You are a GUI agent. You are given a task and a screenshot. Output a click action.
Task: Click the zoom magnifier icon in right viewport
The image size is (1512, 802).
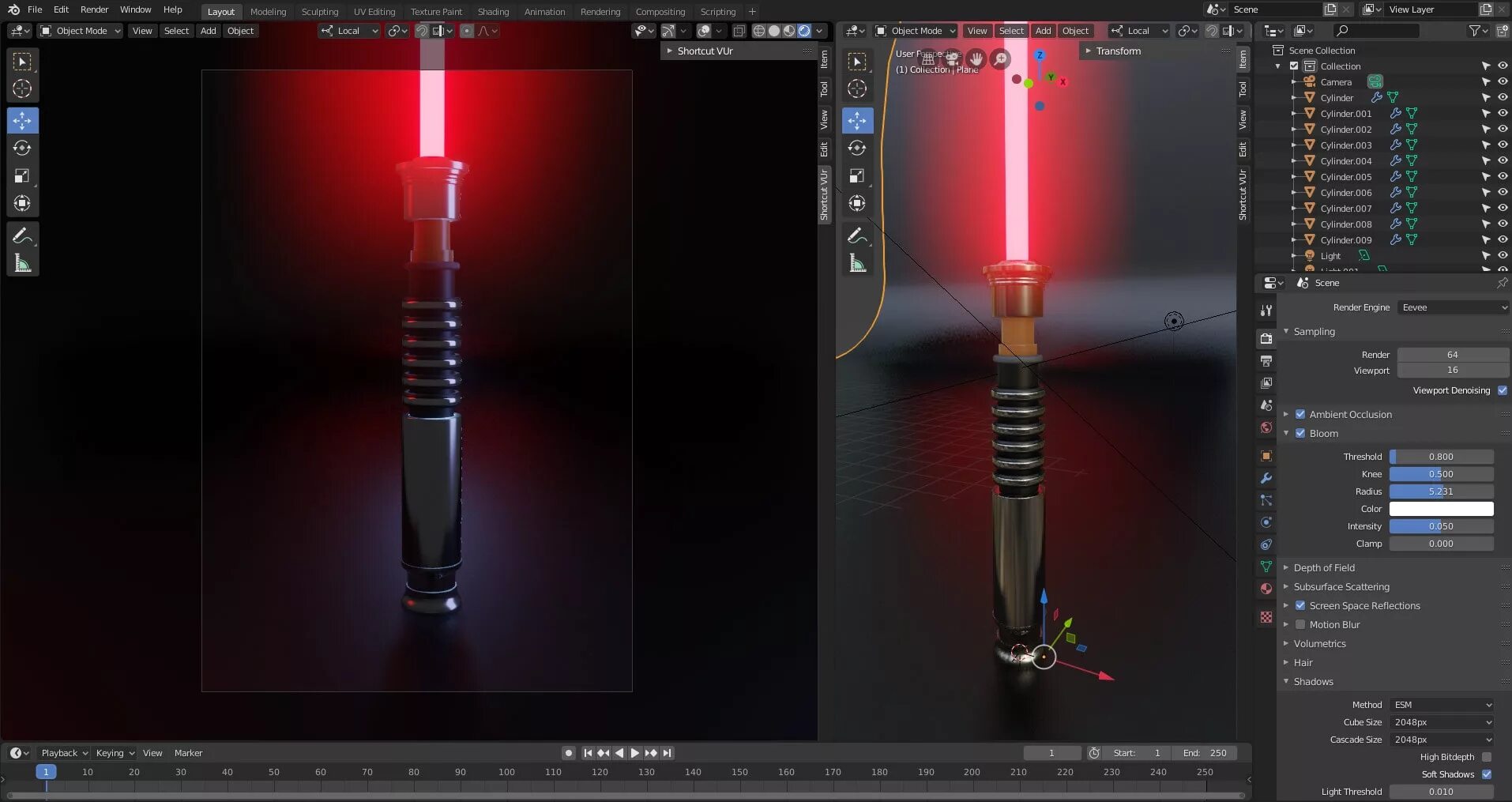pyautogui.click(x=1001, y=58)
